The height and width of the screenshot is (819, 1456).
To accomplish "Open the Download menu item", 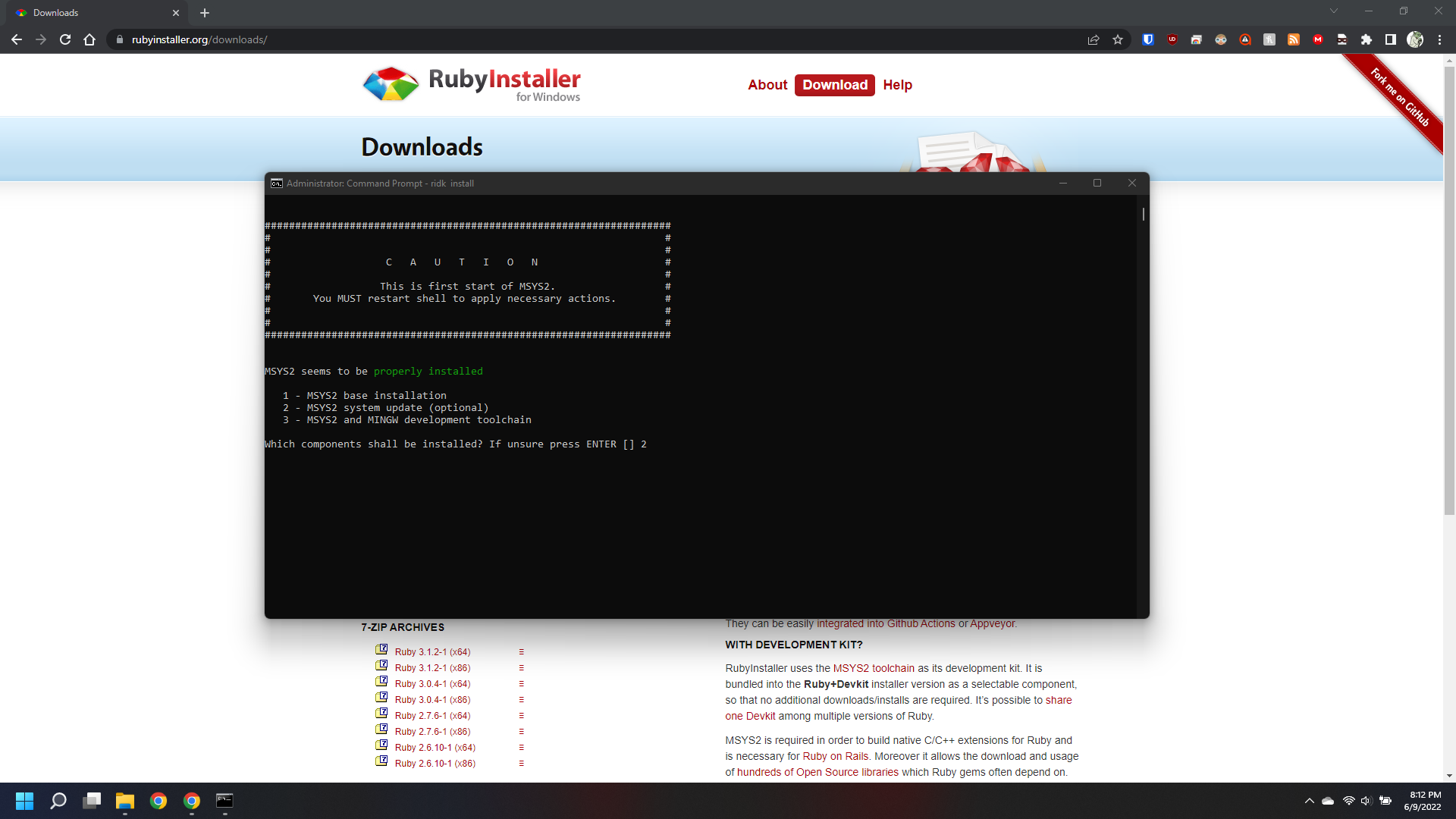I will click(x=835, y=85).
